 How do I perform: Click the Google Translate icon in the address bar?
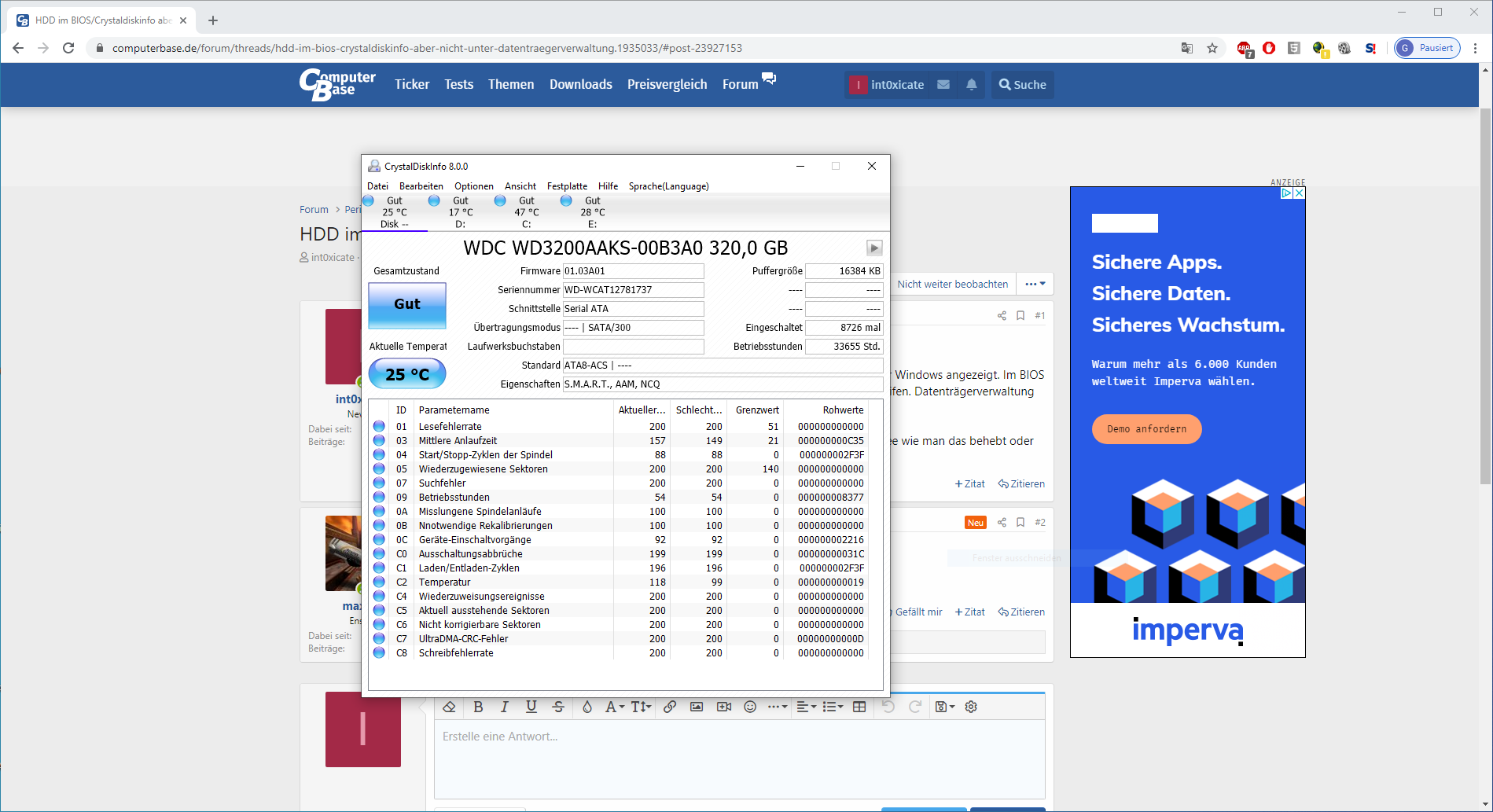[x=1187, y=48]
